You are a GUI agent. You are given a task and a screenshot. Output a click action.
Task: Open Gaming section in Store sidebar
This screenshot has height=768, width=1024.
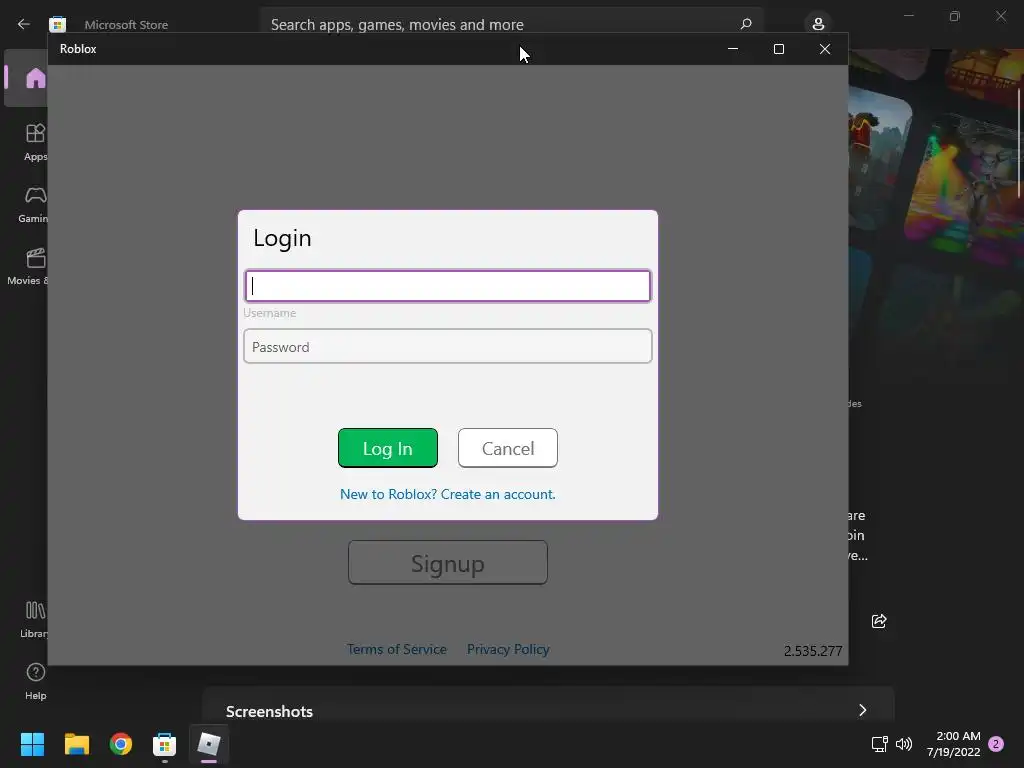[x=33, y=204]
